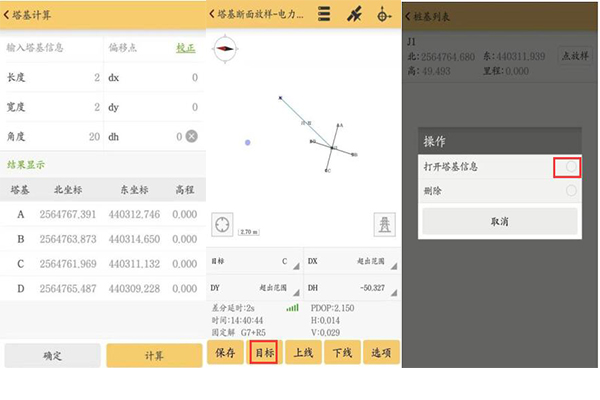The width and height of the screenshot is (600, 400).
Task: Select the 删除 radio button
Action: pyautogui.click(x=571, y=190)
